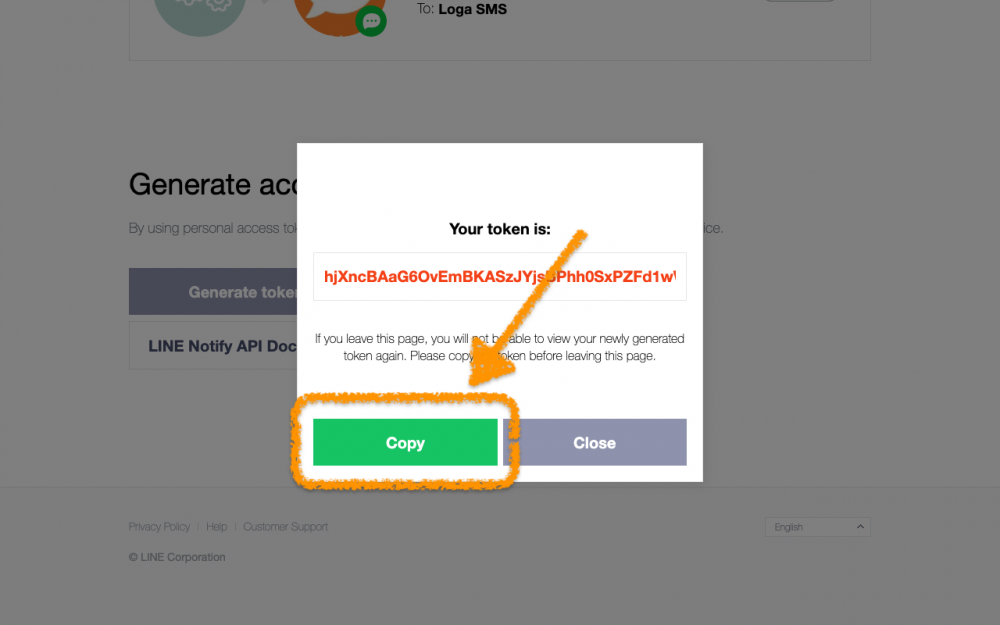Screen dimensions: 1000x625
Task: Click the gear service avatar icon
Action: click(x=199, y=12)
